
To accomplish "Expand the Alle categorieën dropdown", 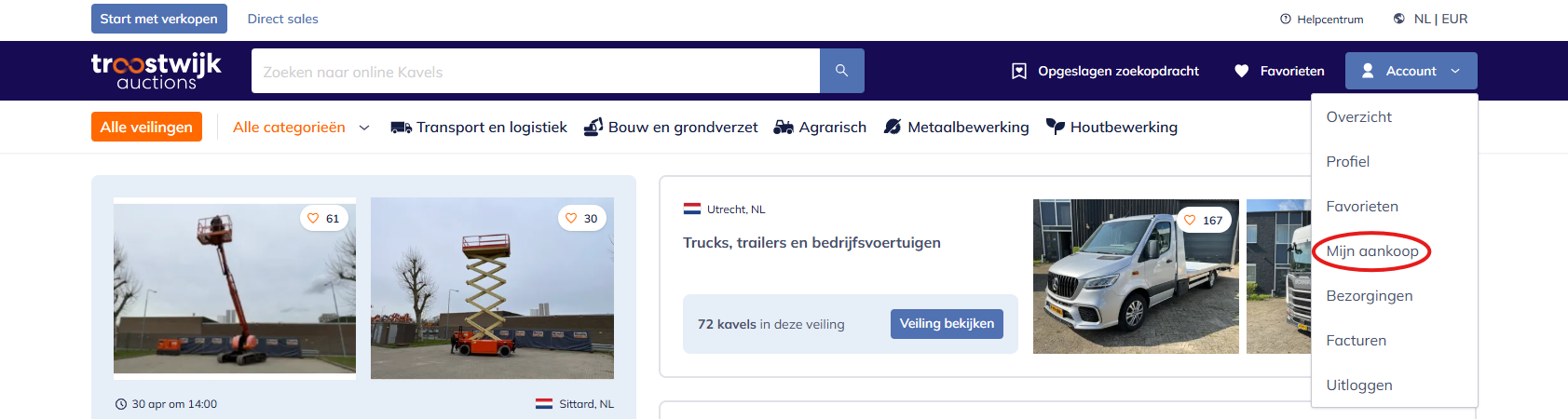I will (301, 128).
